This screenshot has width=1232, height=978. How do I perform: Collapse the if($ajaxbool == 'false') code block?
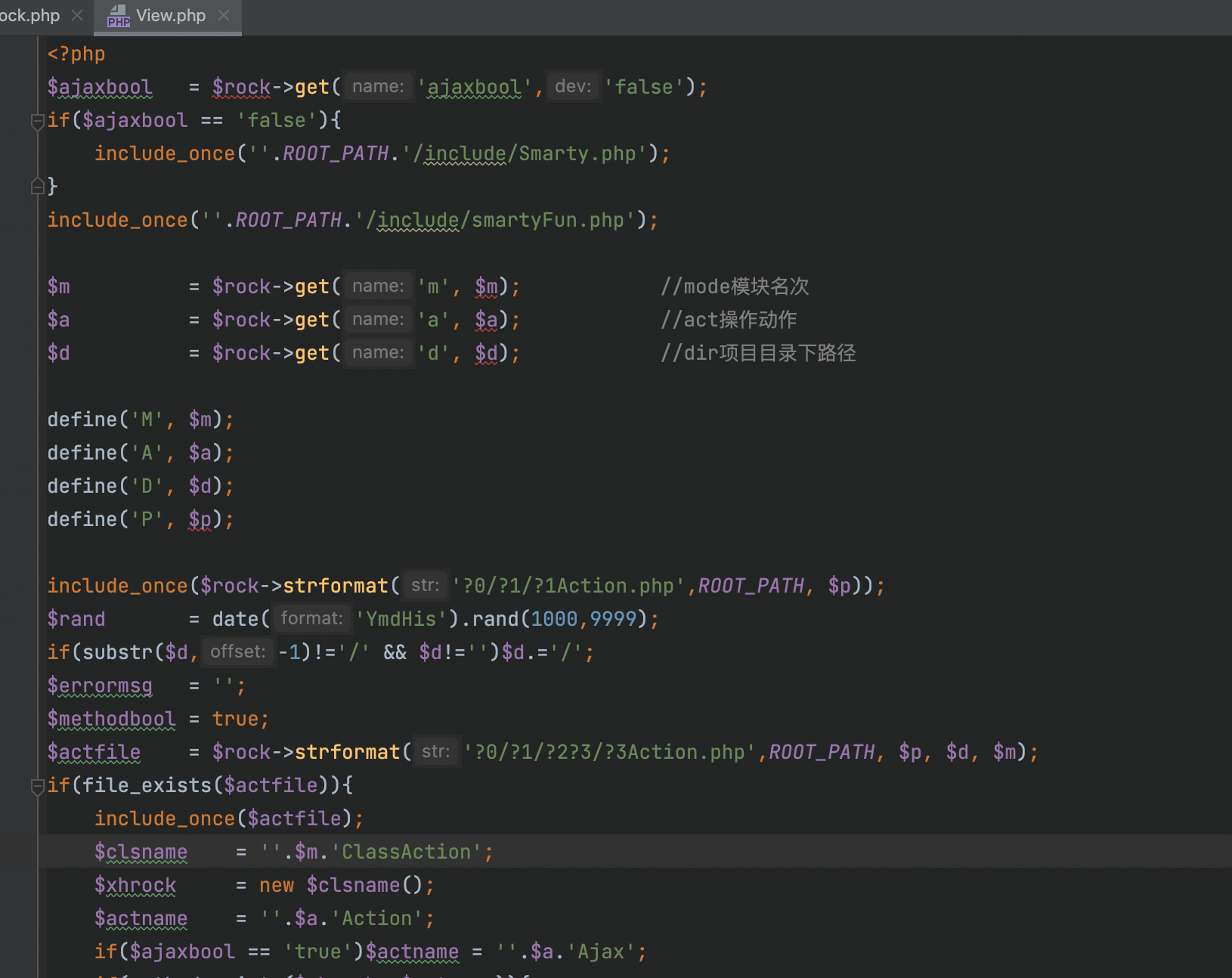(37, 121)
